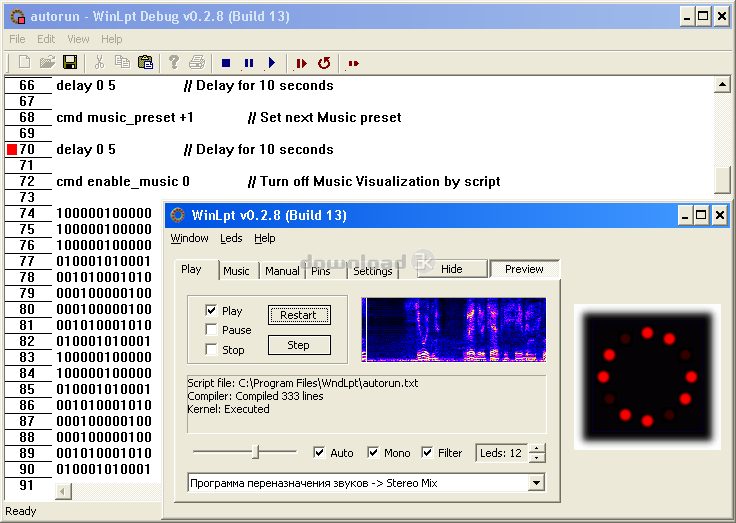Click the sensitivity slider handle
This screenshot has height=523, width=736.
click(256, 452)
